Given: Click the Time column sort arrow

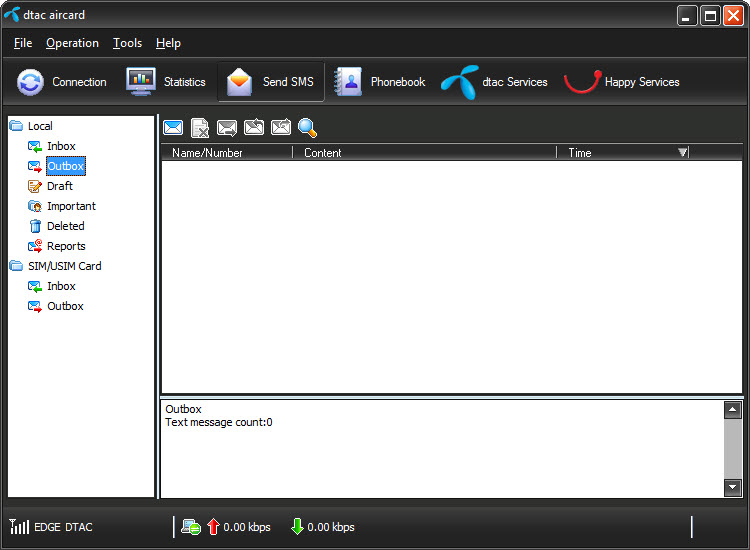Looking at the screenshot, I should coord(683,153).
